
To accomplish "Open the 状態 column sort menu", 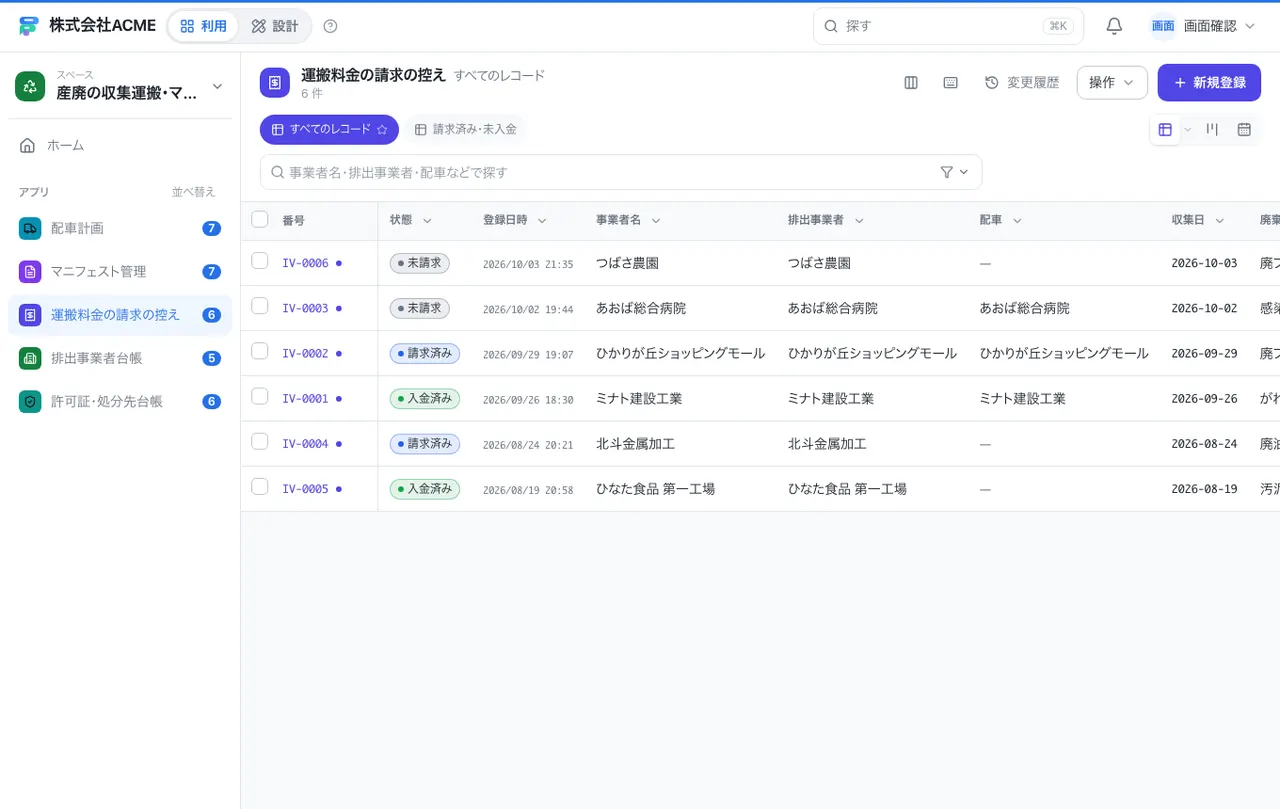I will pos(427,220).
